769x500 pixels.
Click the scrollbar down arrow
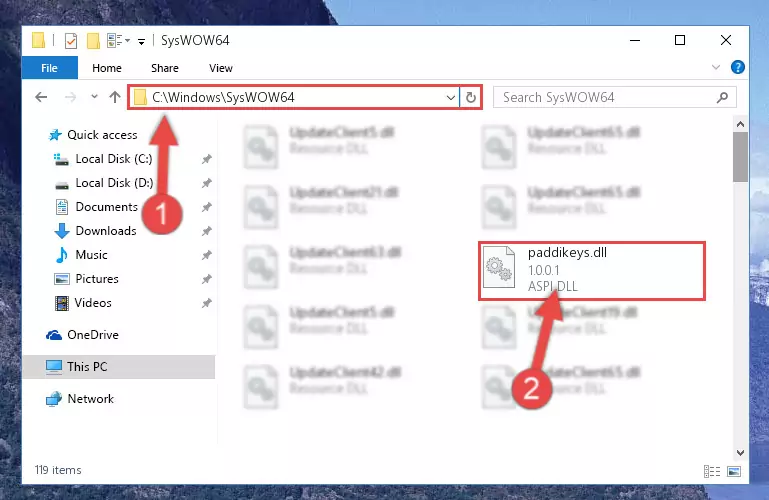(741, 452)
